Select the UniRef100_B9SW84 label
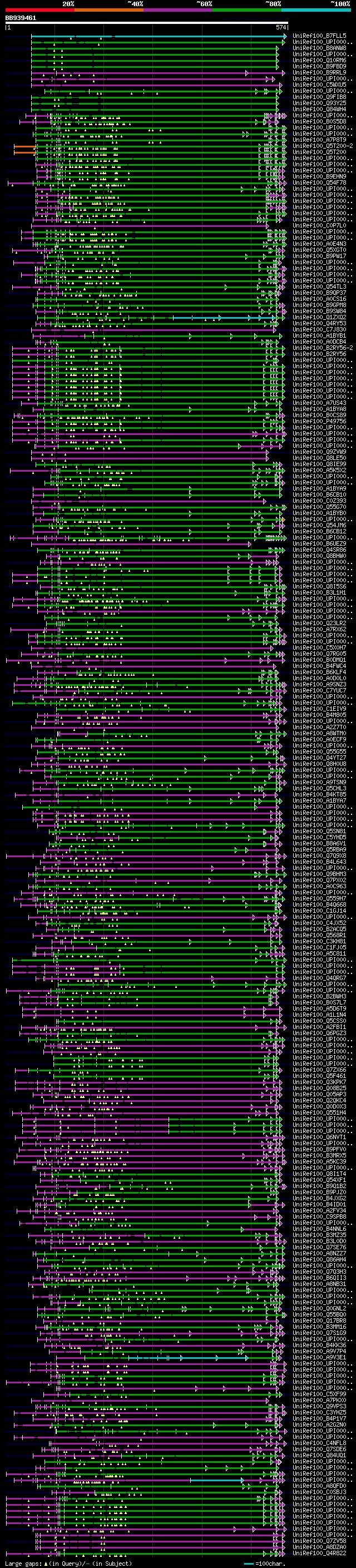356x1568 pixels. [x=319, y=311]
